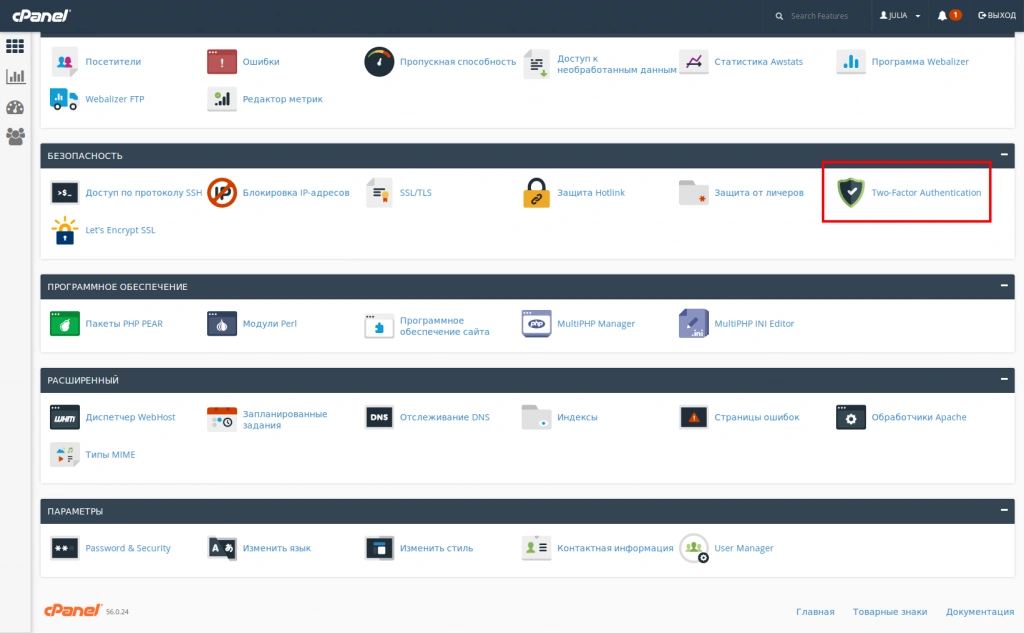This screenshot has width=1024, height=633.
Task: Click the MultiPHP Manager icon
Action: pos(537,324)
